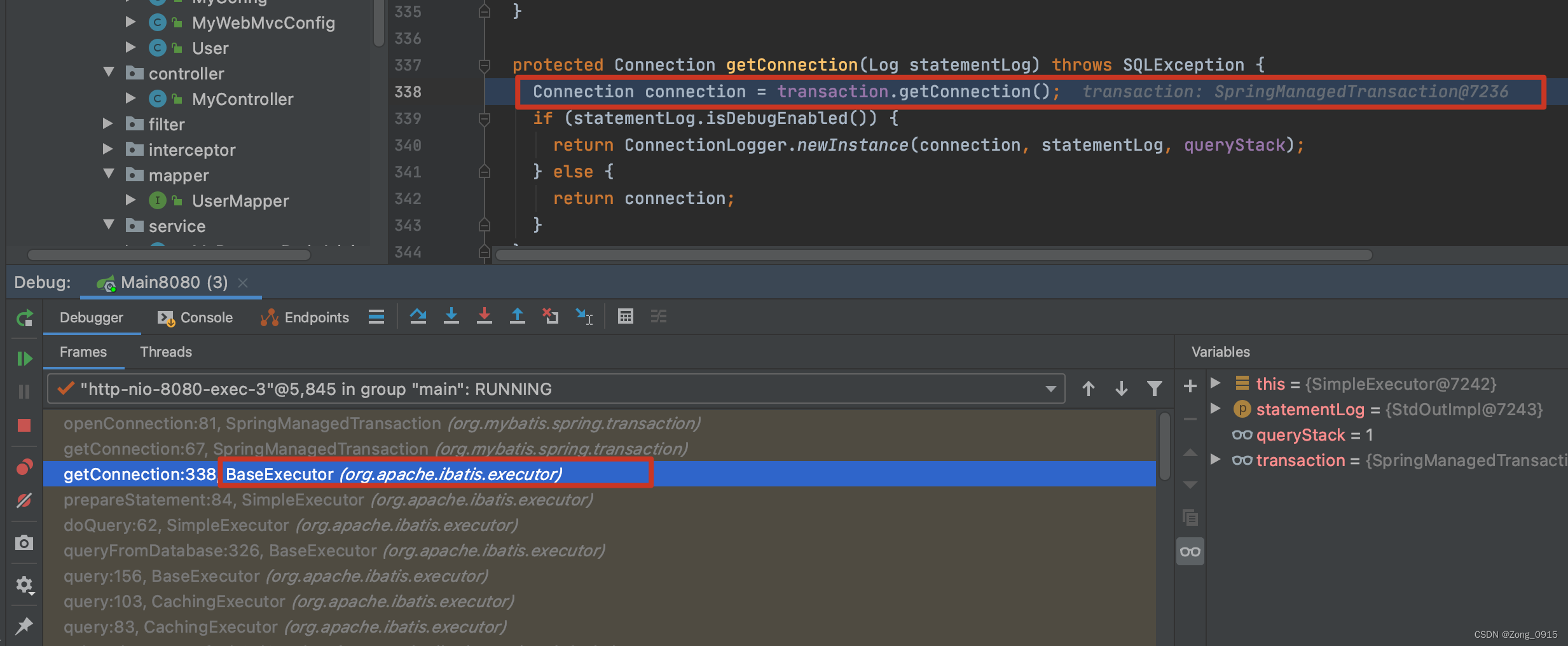This screenshot has width=1568, height=646.
Task: Click the Force Step Into red icon
Action: pos(485,316)
